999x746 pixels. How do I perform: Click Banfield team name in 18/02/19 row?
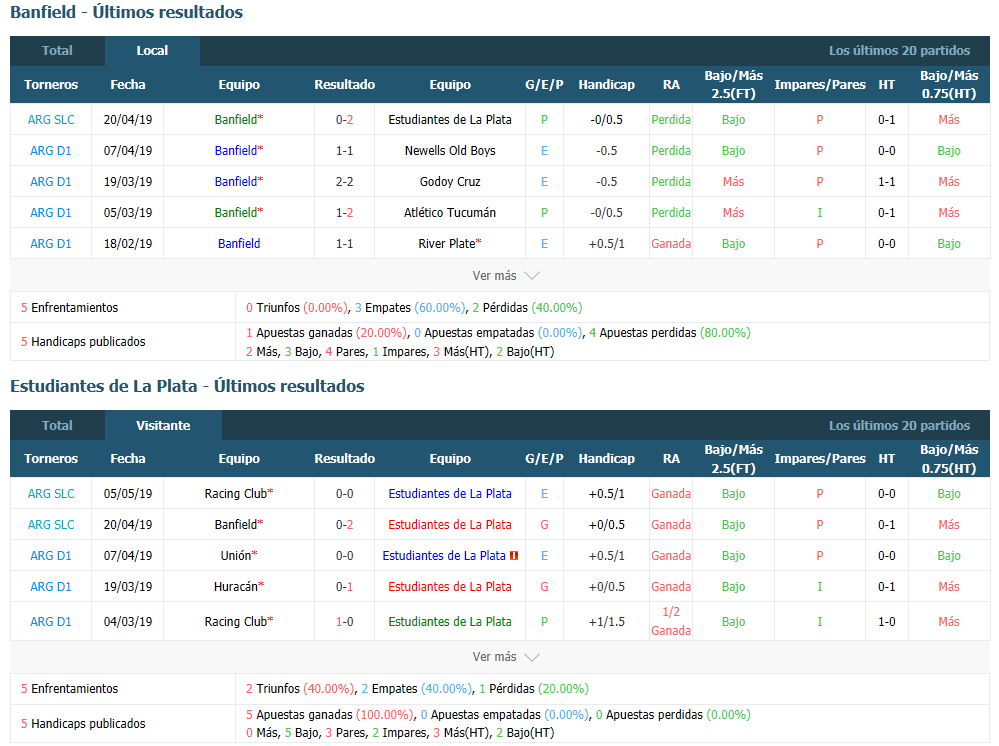[x=239, y=244]
